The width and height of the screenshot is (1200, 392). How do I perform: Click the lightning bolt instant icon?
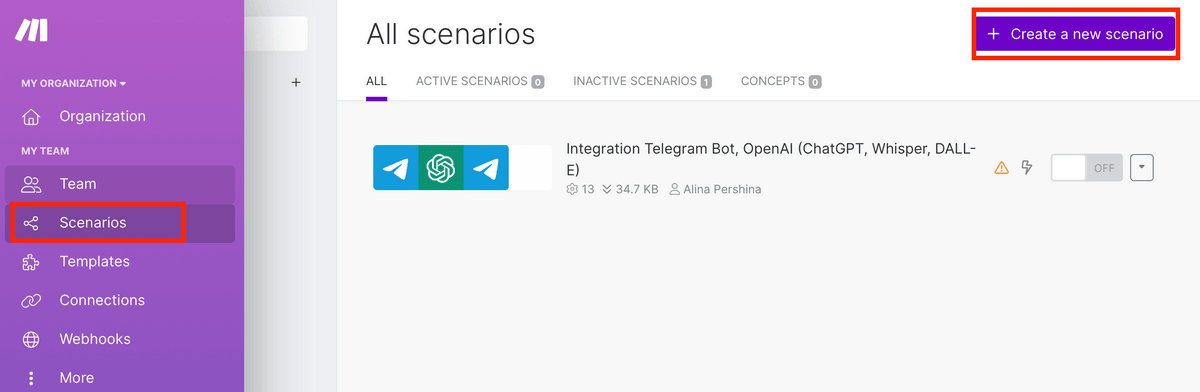1026,168
